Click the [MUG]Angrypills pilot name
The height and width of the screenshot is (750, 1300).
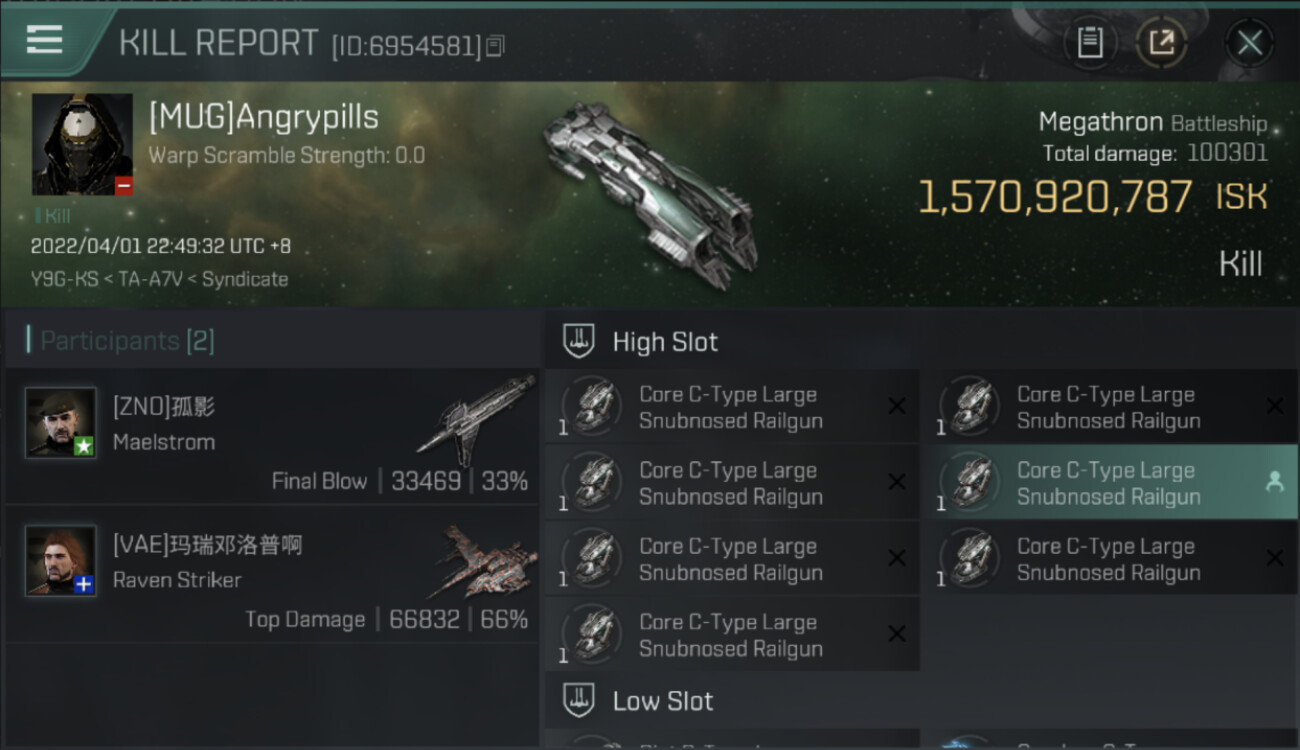tap(264, 117)
